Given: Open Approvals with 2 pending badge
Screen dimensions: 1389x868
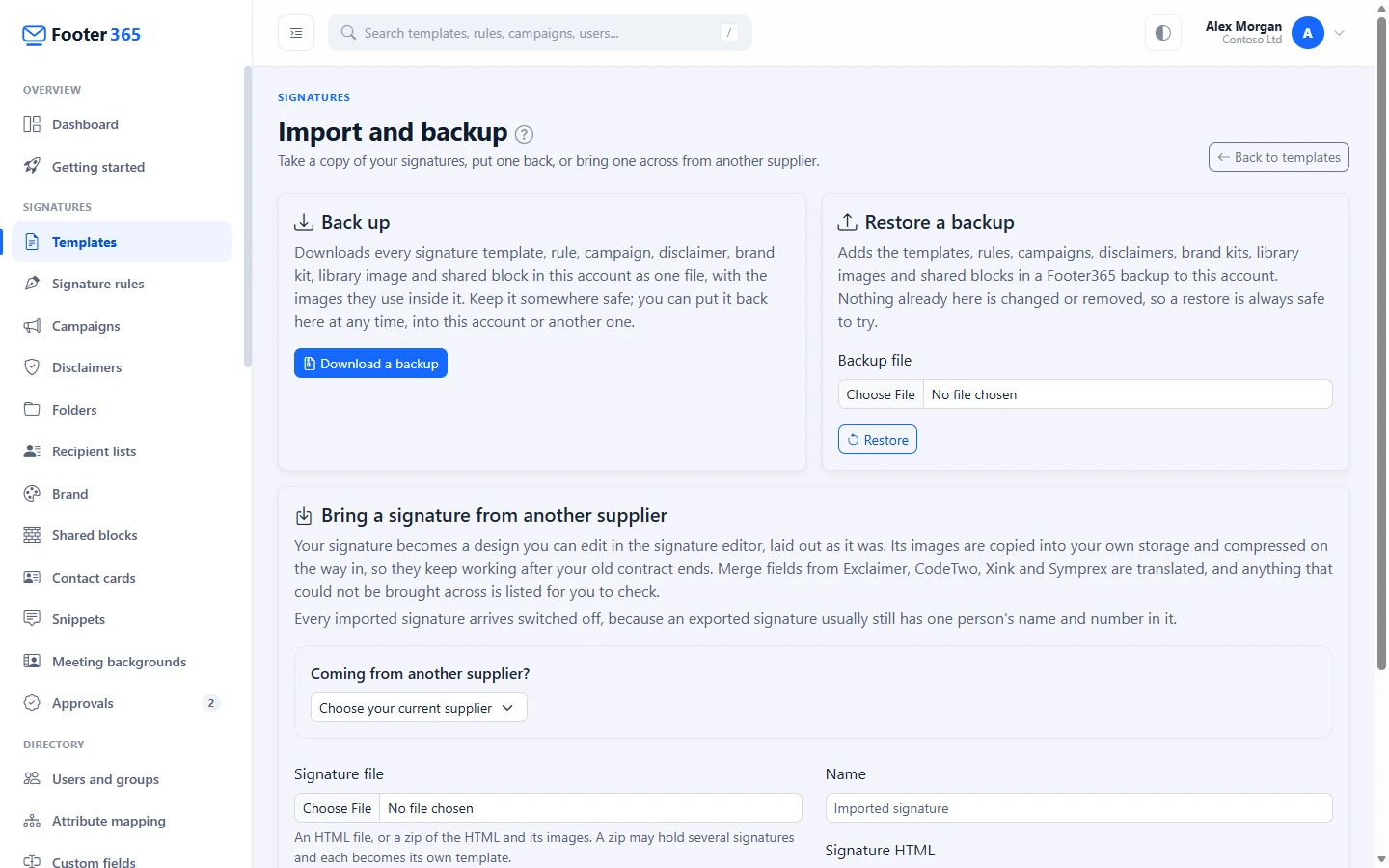Looking at the screenshot, I should pyautogui.click(x=123, y=703).
